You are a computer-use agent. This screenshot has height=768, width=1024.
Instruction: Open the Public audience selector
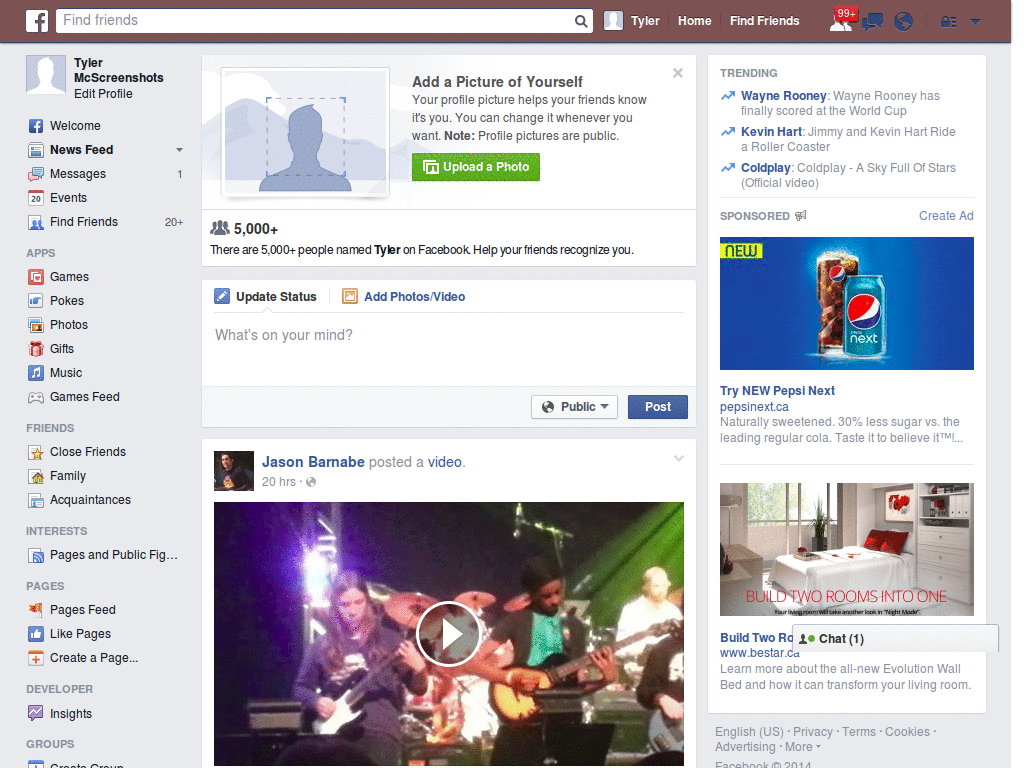(574, 407)
